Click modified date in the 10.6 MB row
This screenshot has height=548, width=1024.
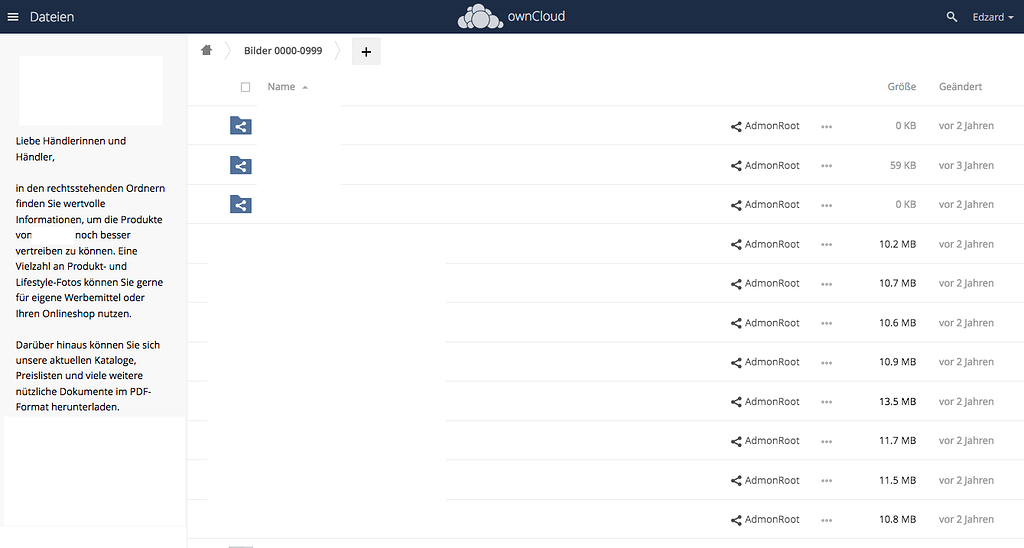[x=966, y=323]
